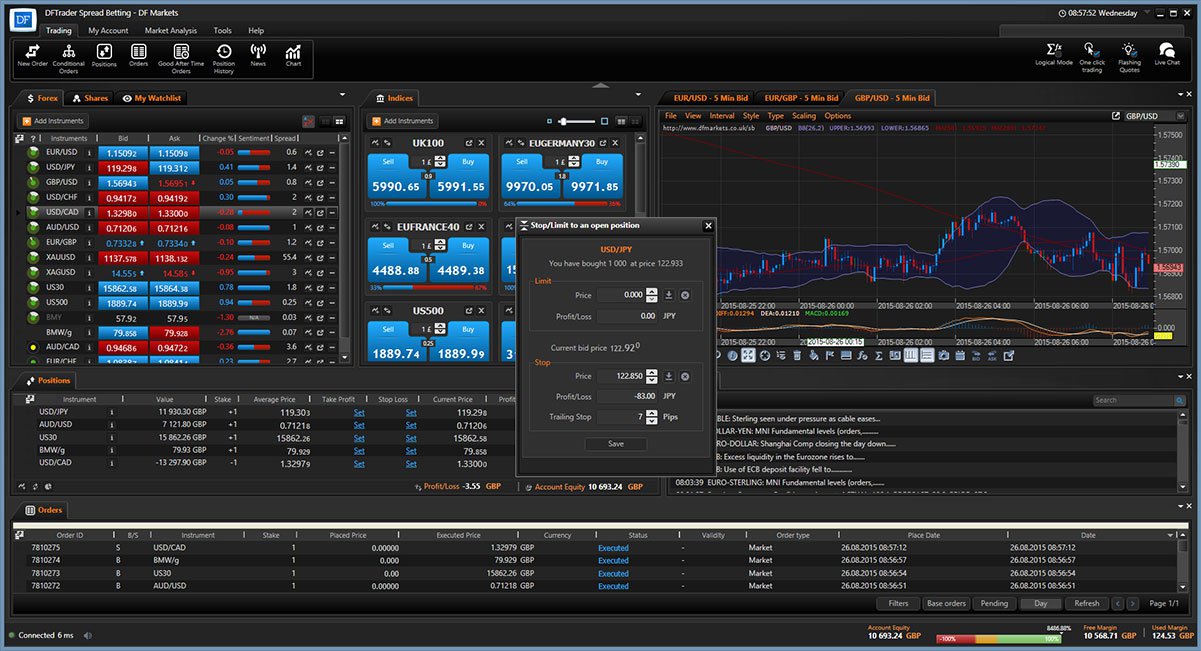
Task: Click the Set Take Profit link for AUD/USD
Action: 359,424
